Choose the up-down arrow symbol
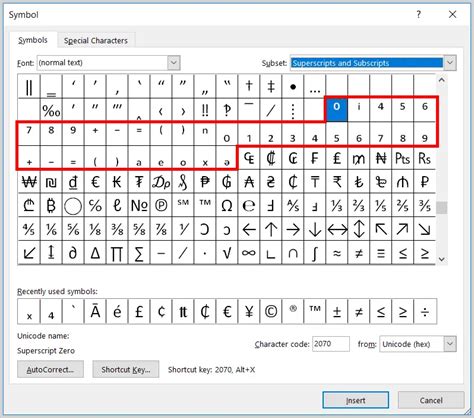Viewport: 474px width, 418px height. click(359, 229)
